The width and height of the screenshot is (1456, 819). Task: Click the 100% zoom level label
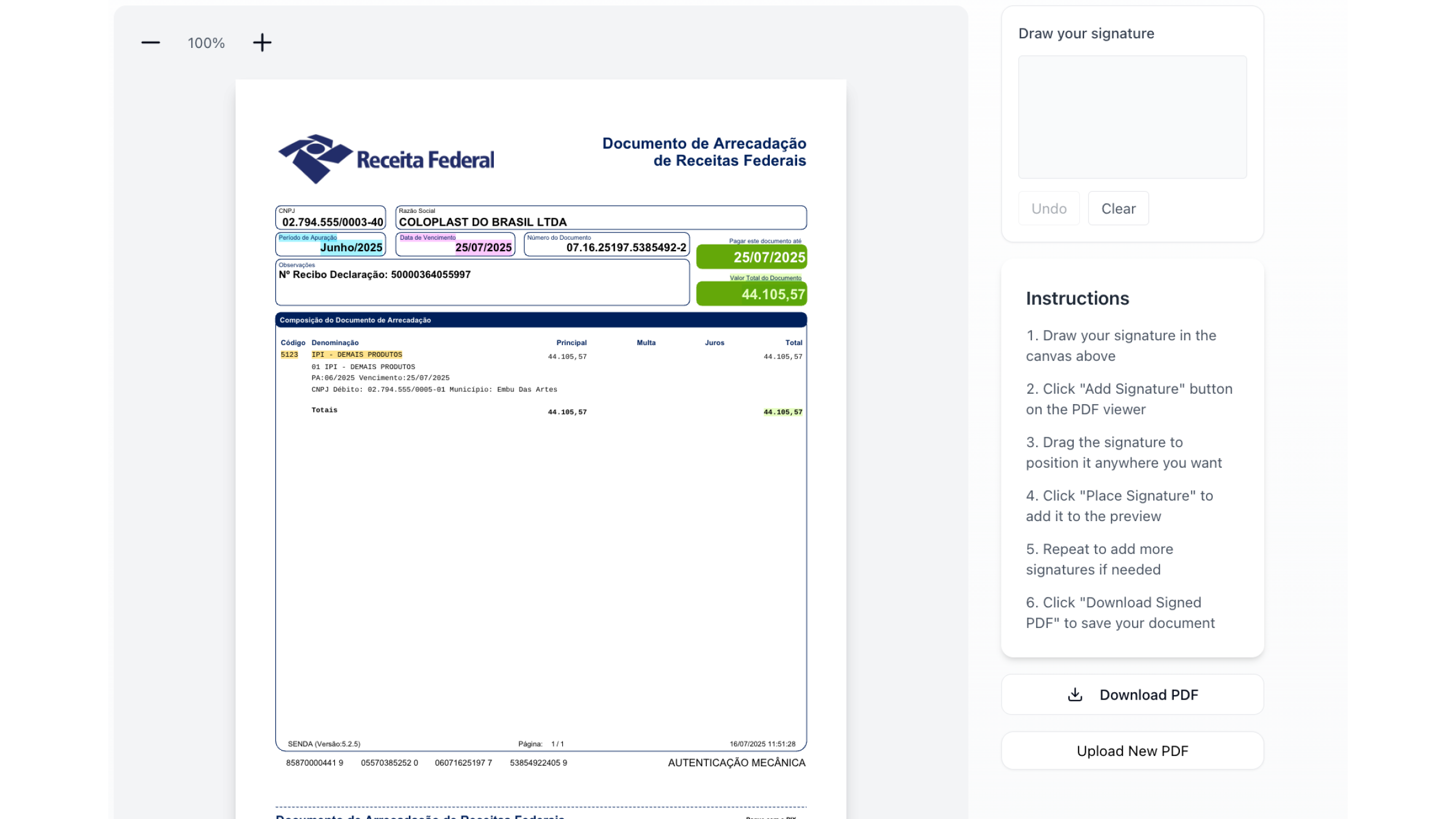[x=206, y=43]
